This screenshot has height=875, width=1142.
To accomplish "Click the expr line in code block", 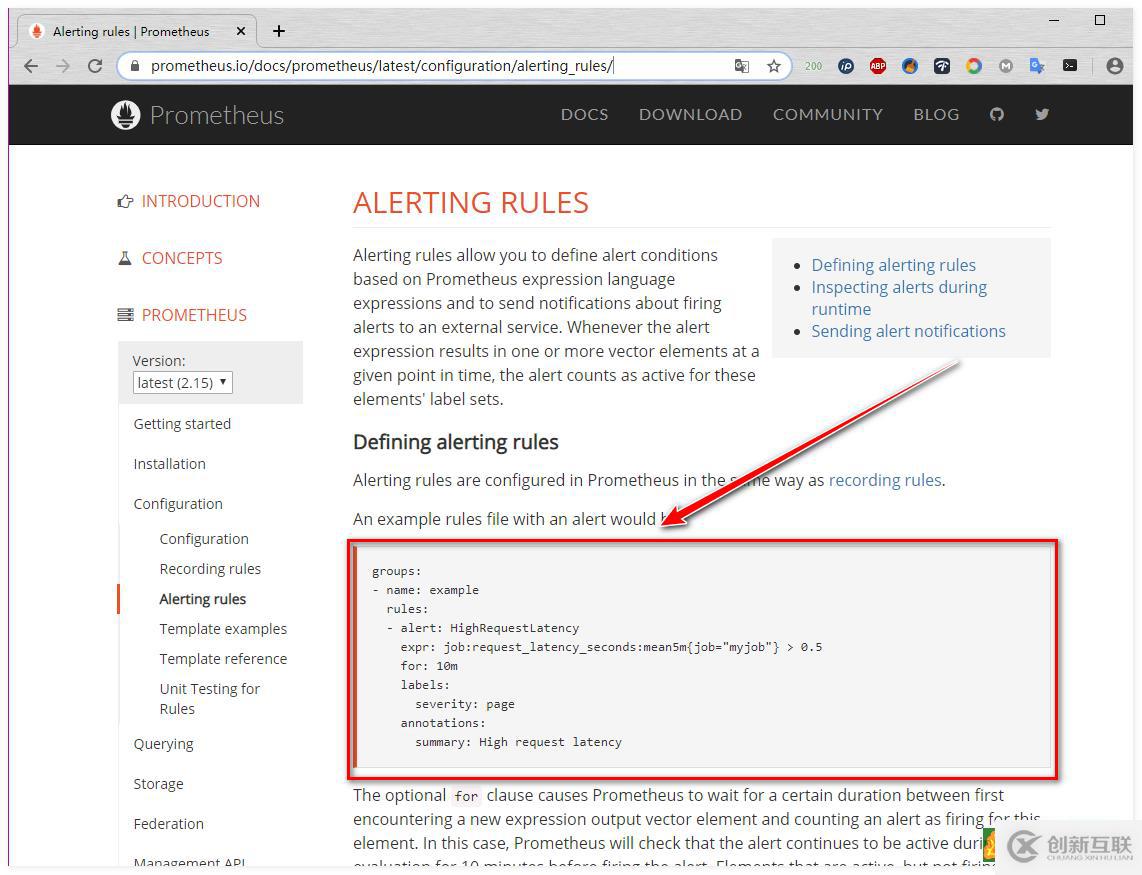I will [x=611, y=647].
